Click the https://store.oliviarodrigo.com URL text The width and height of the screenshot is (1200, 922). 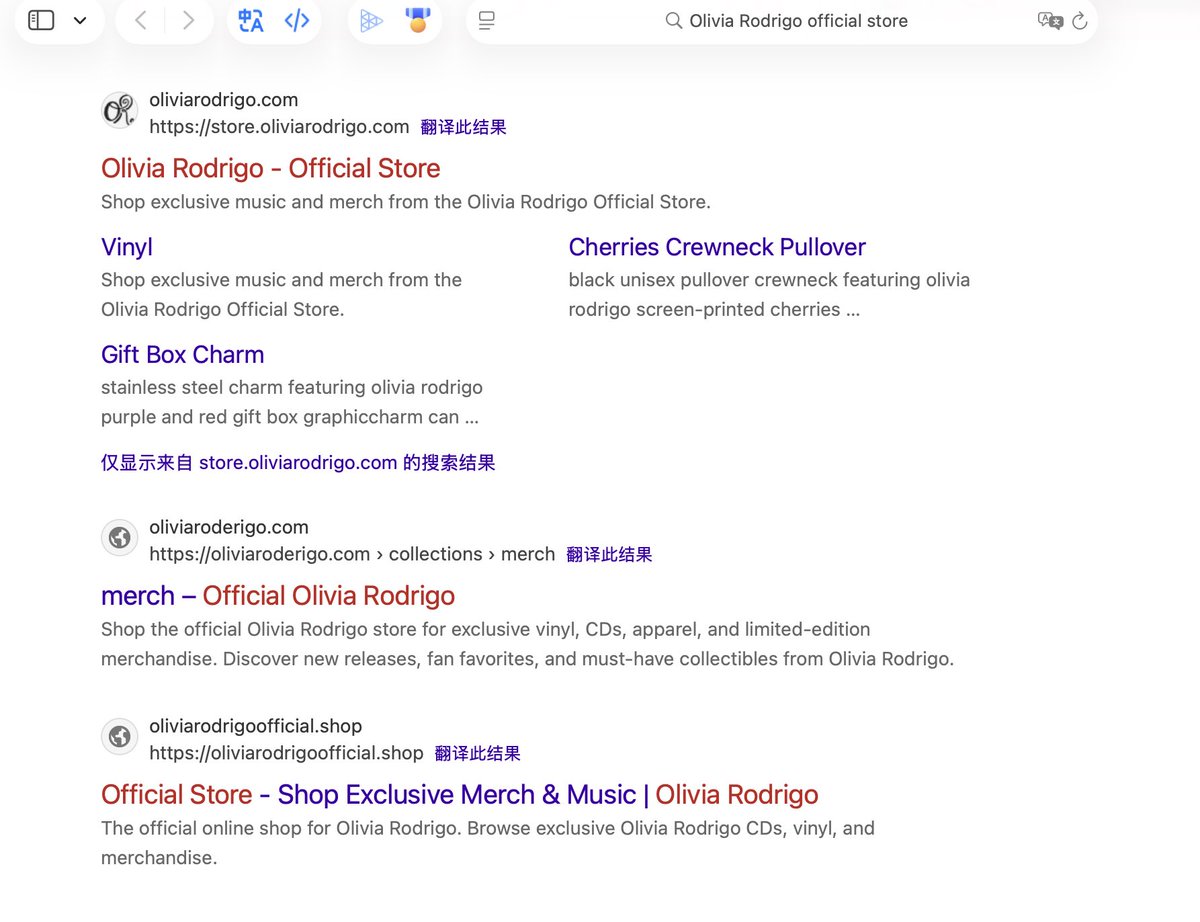click(x=279, y=127)
